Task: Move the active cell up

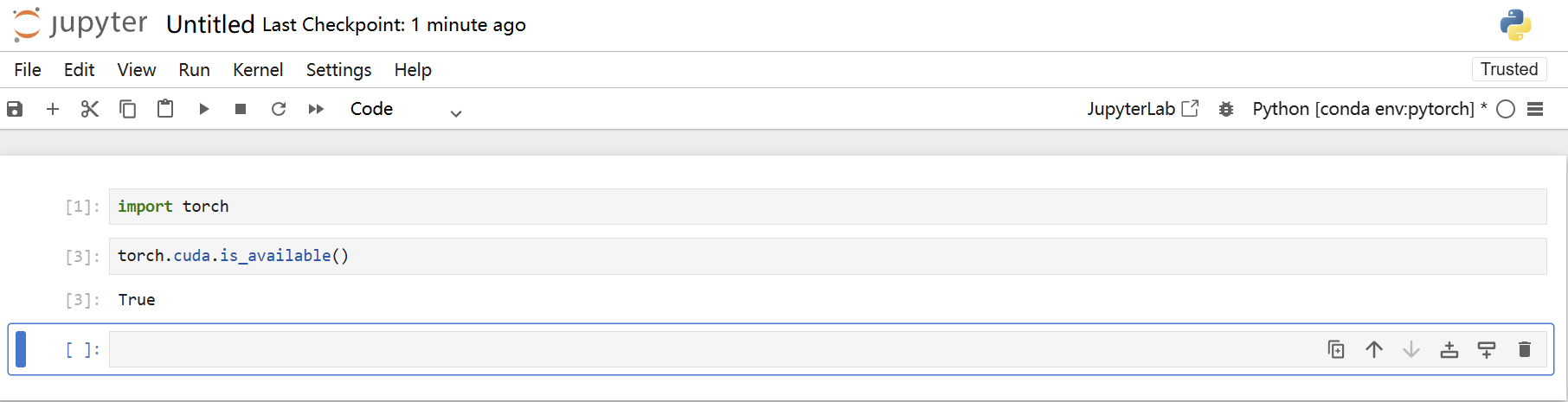Action: [x=1374, y=349]
